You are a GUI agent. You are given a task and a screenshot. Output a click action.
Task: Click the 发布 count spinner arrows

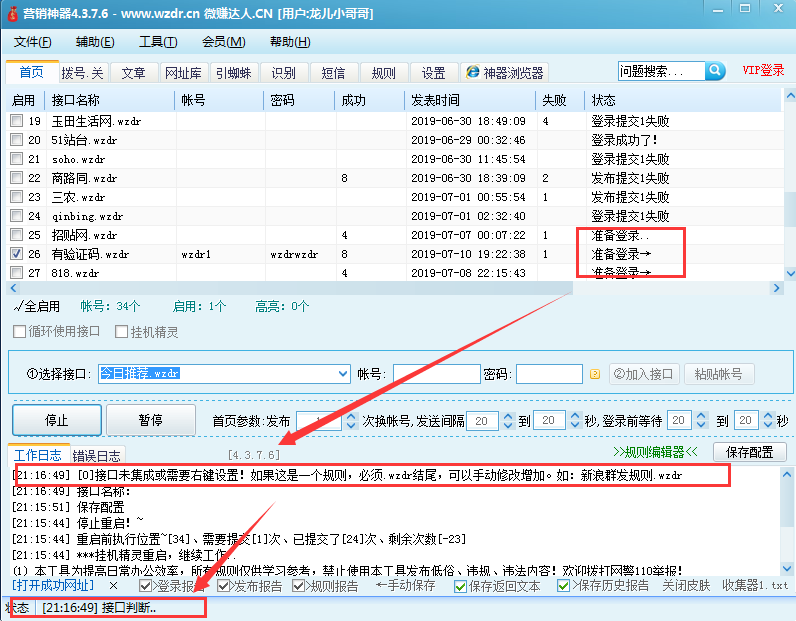tap(351, 420)
